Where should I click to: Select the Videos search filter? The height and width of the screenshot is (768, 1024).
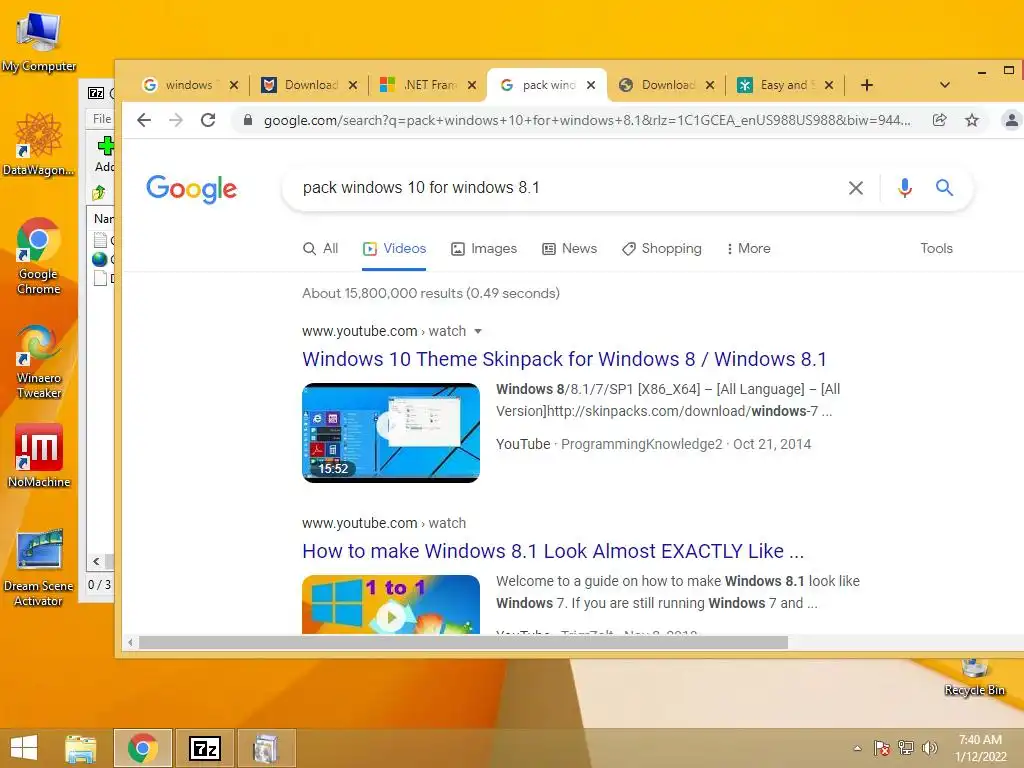(x=394, y=249)
